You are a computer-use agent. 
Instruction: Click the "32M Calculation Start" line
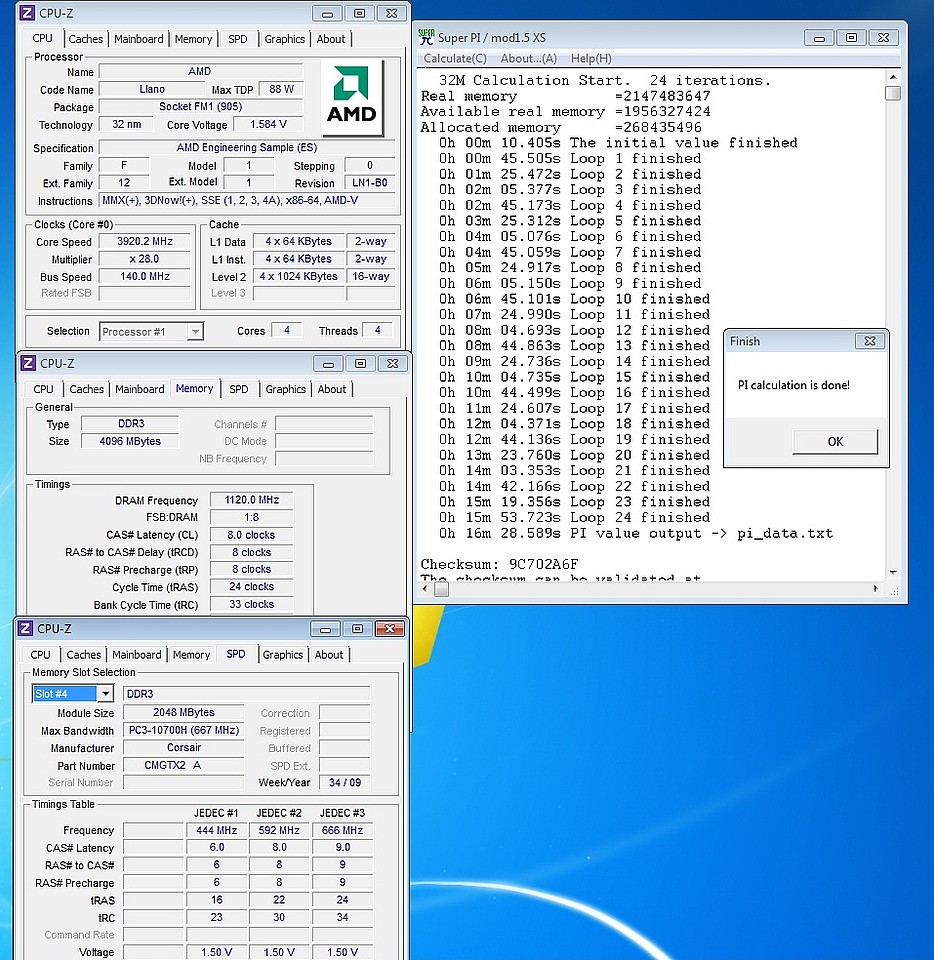605,80
